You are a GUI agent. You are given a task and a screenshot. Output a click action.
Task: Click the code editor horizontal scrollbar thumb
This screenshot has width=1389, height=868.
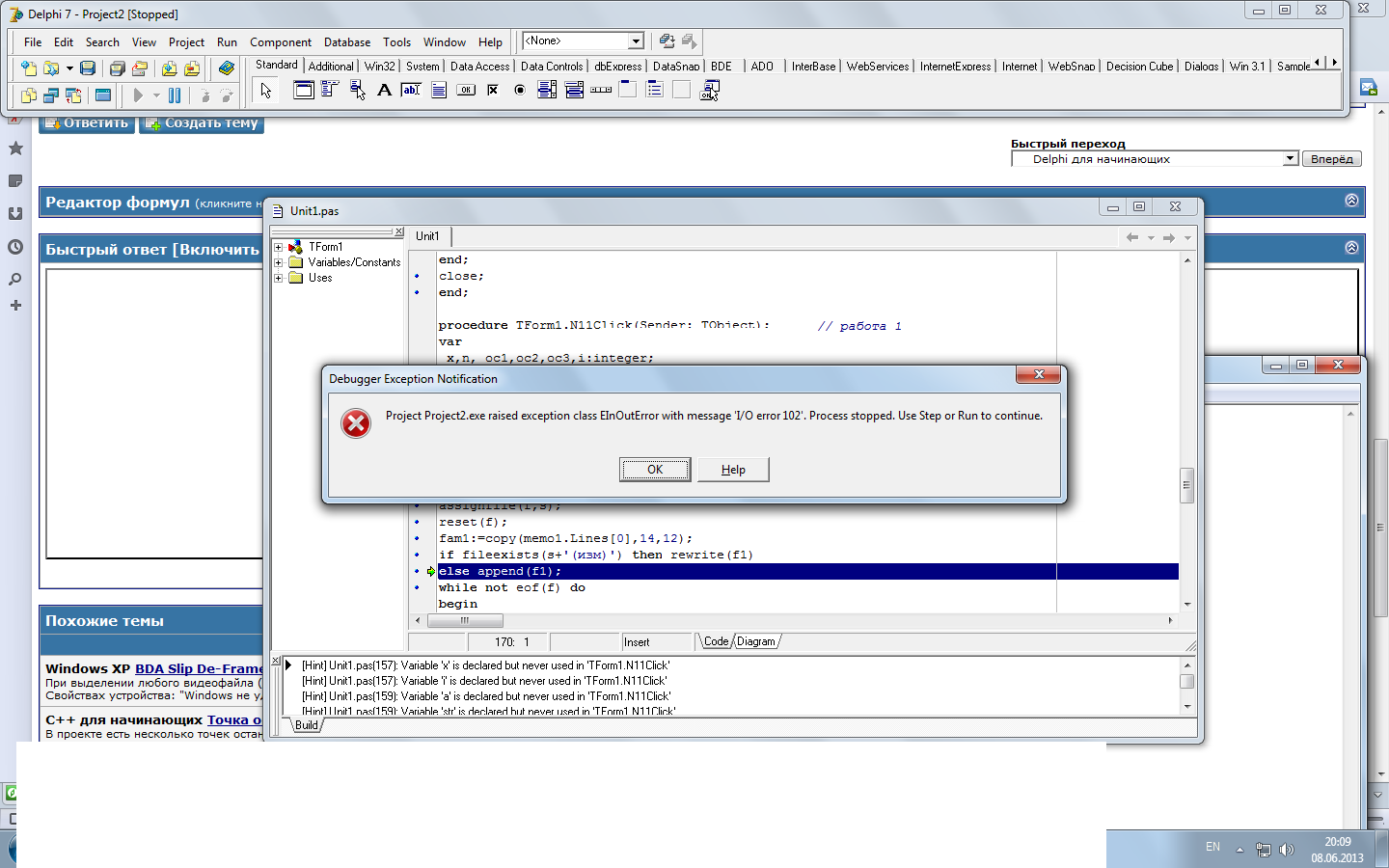(x=465, y=620)
